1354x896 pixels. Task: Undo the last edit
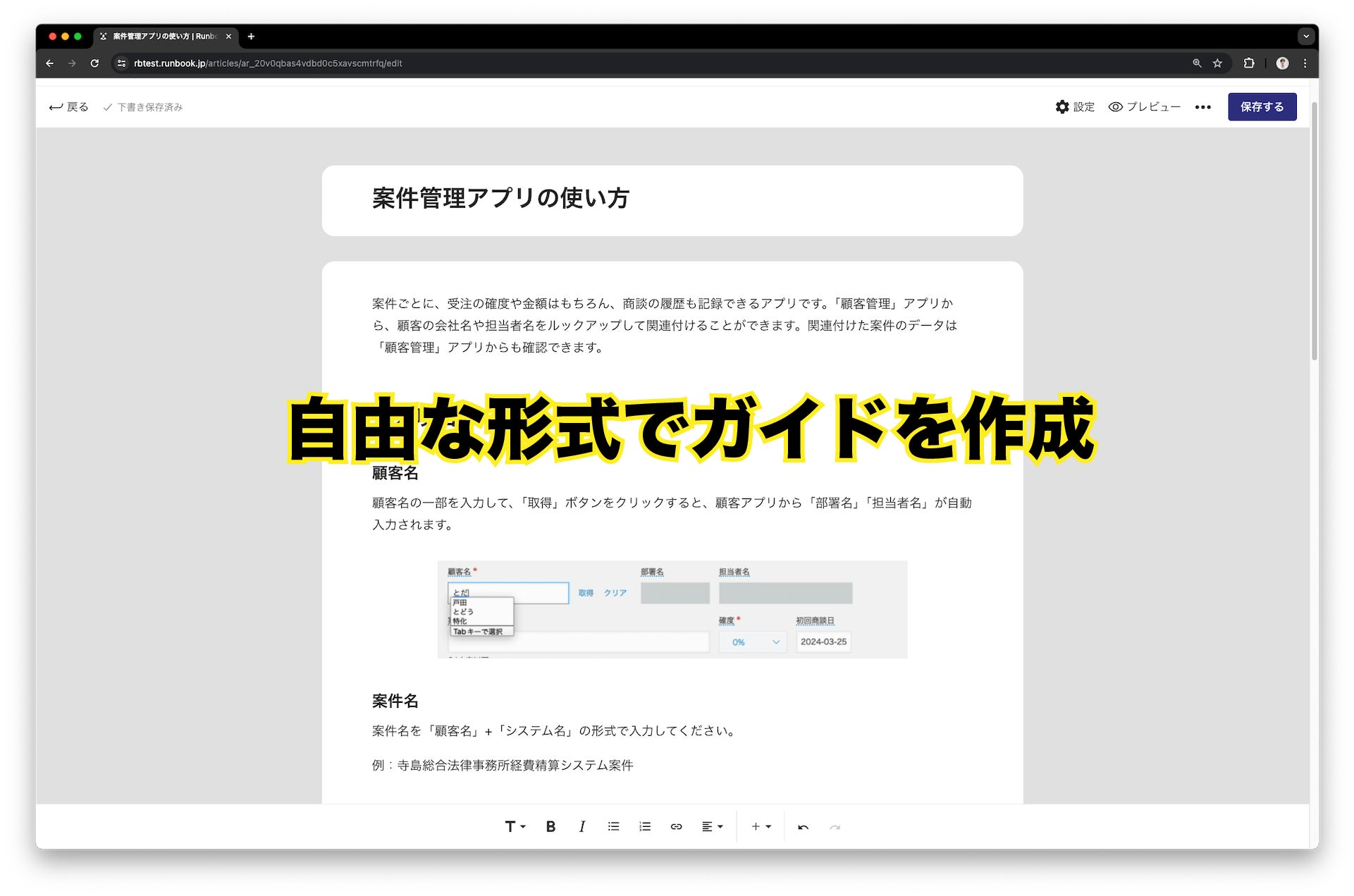[x=803, y=826]
